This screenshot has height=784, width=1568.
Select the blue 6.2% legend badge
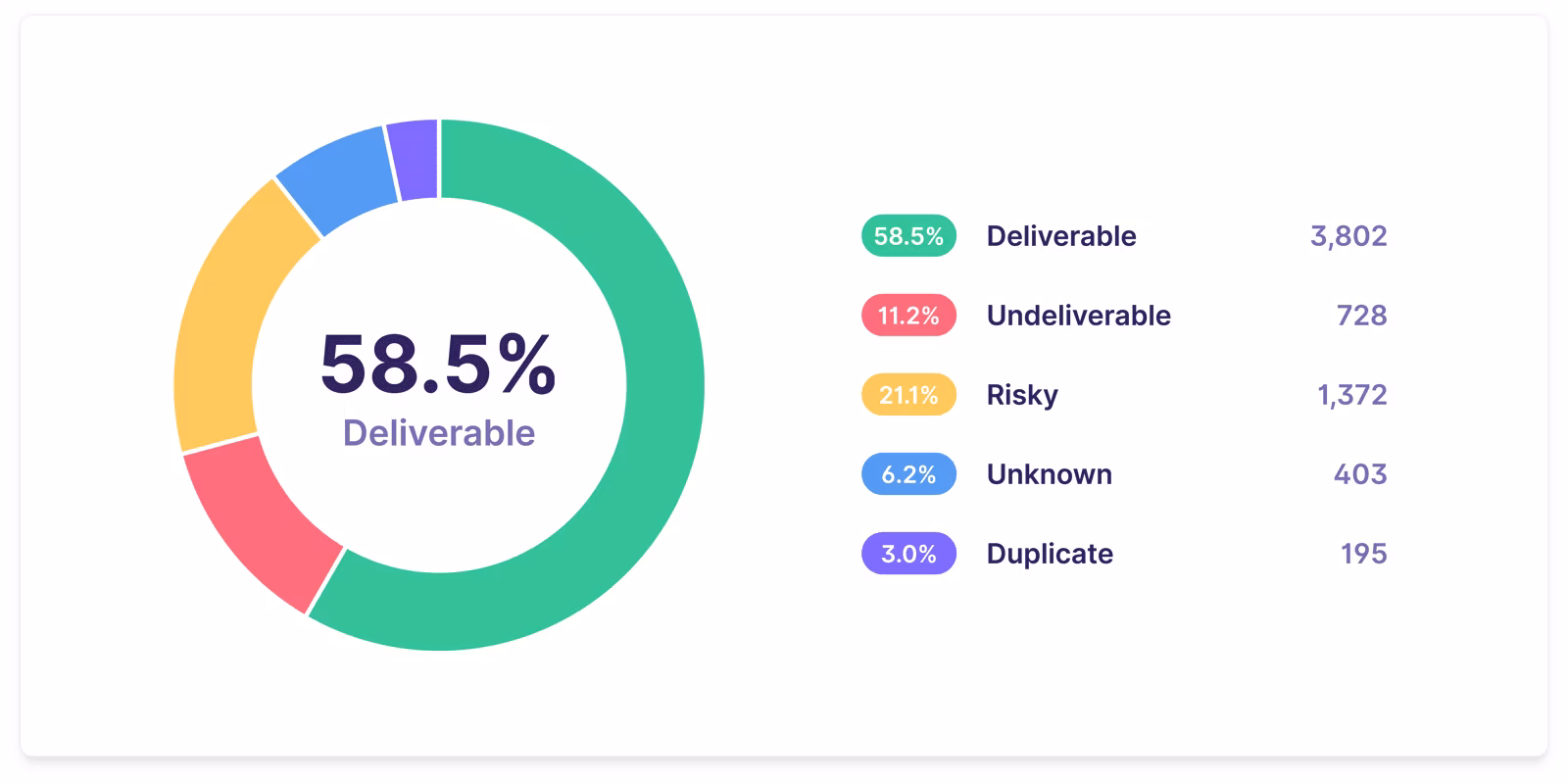908,474
